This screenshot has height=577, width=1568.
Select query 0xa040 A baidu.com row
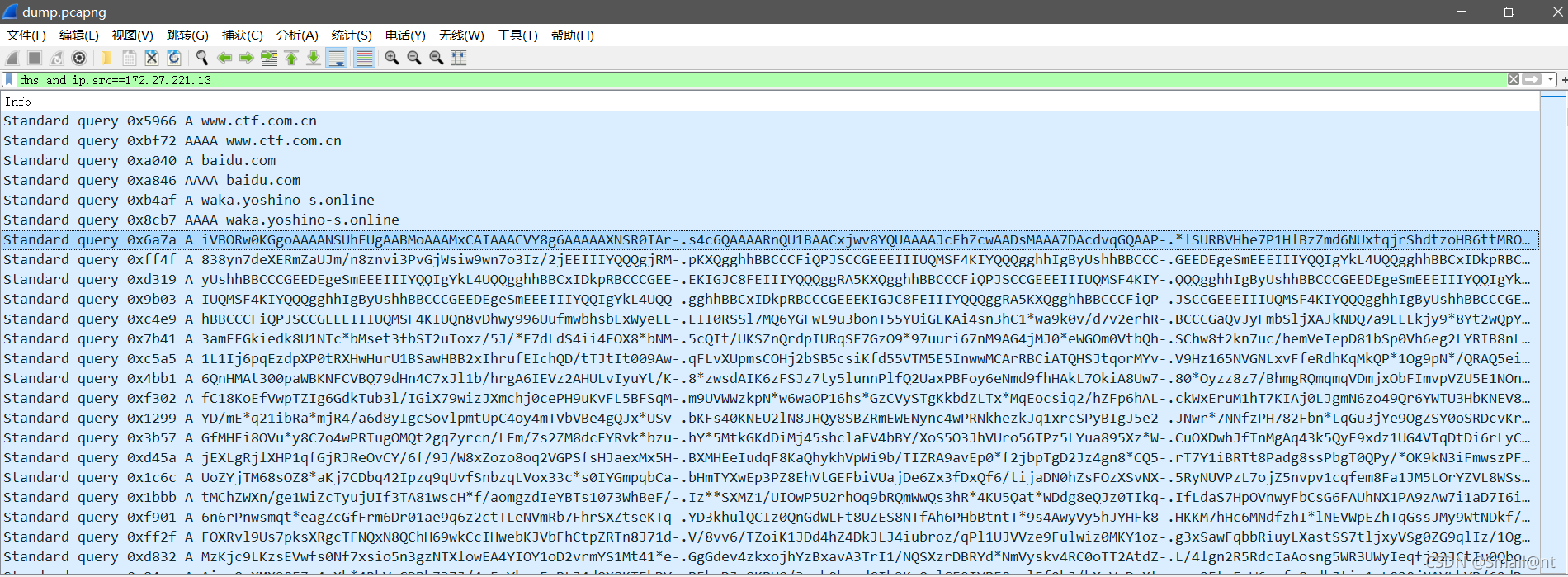[769, 160]
